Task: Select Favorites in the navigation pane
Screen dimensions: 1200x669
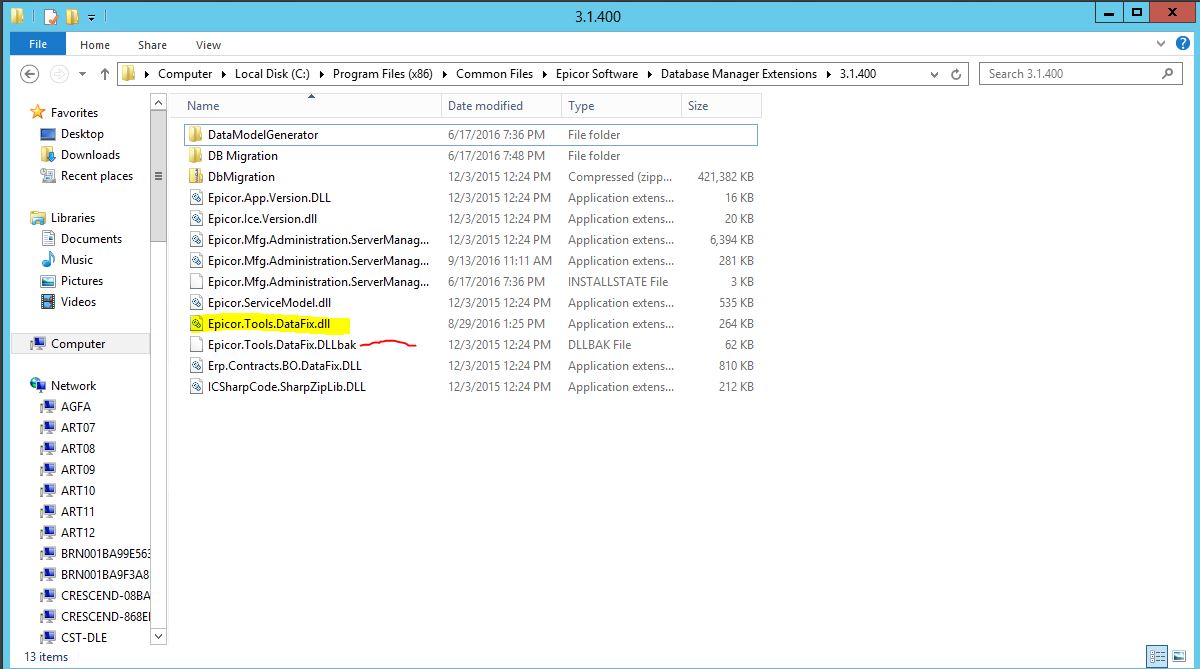Action: [74, 113]
